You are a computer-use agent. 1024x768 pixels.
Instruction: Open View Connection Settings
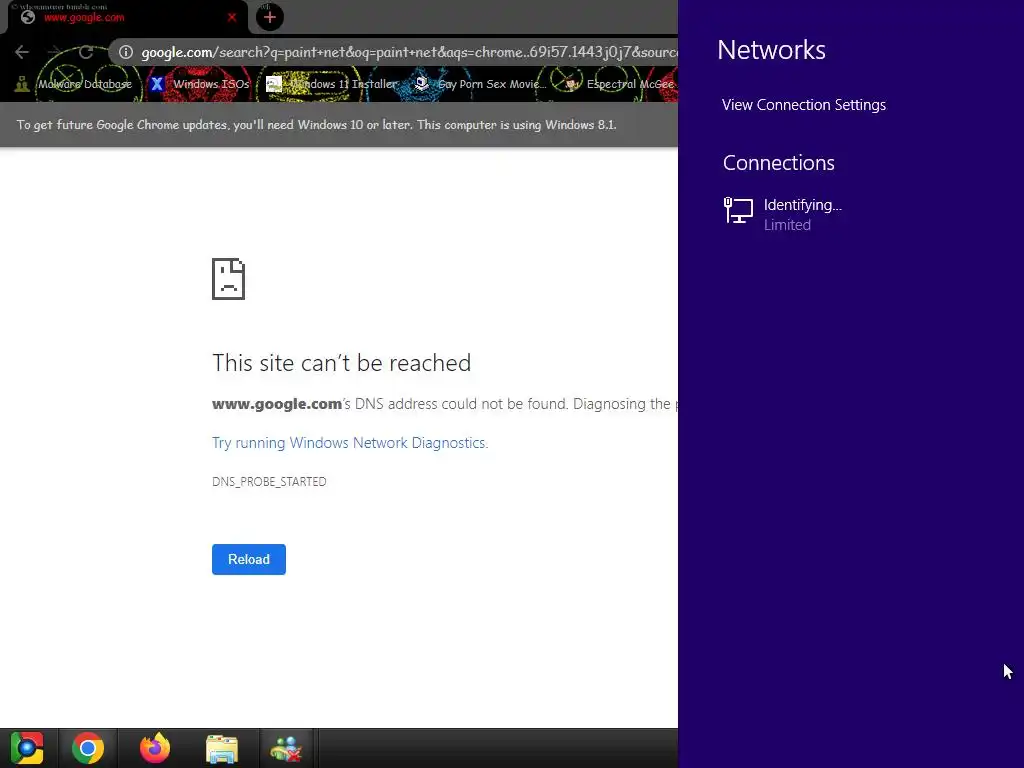[804, 104]
